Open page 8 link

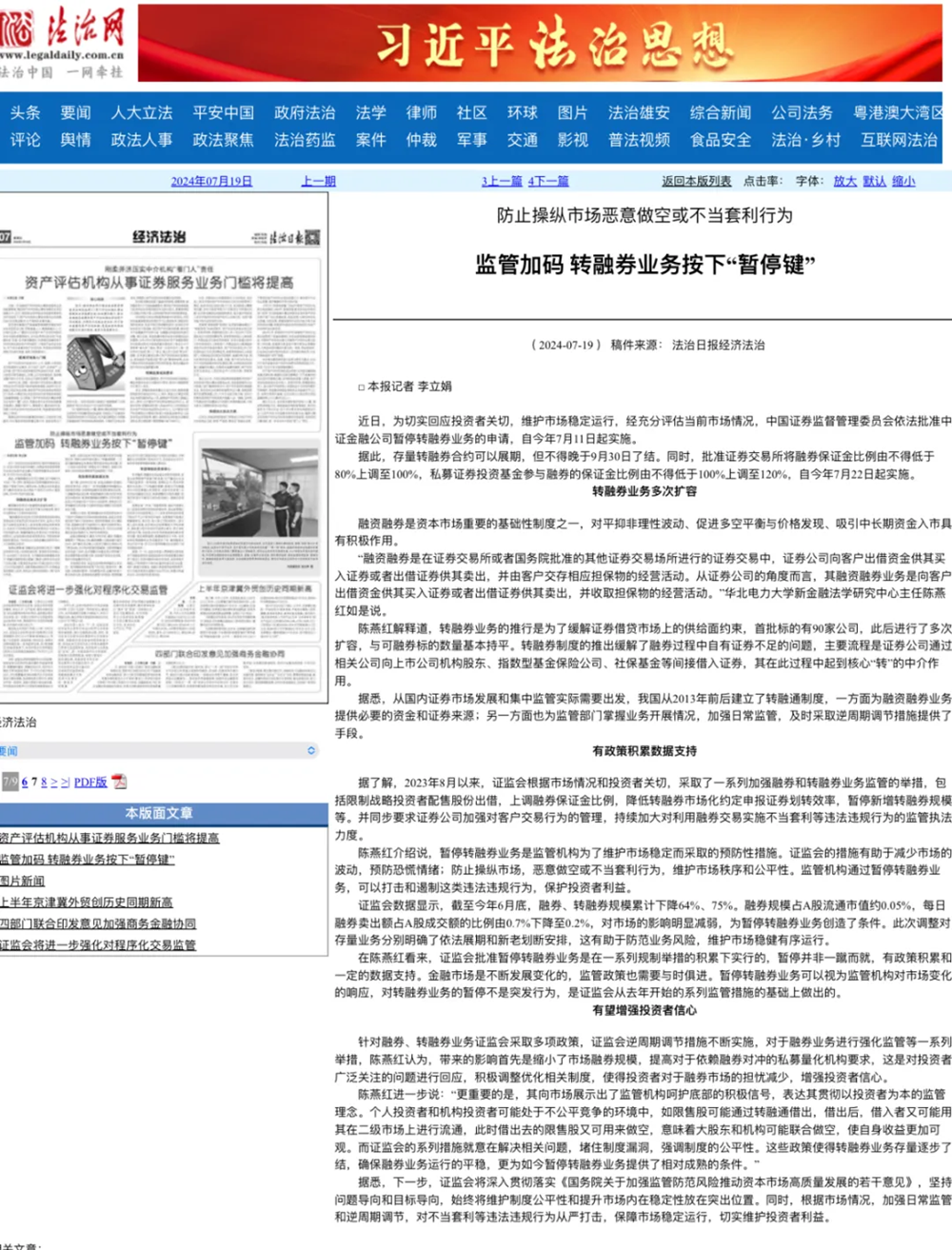44,782
